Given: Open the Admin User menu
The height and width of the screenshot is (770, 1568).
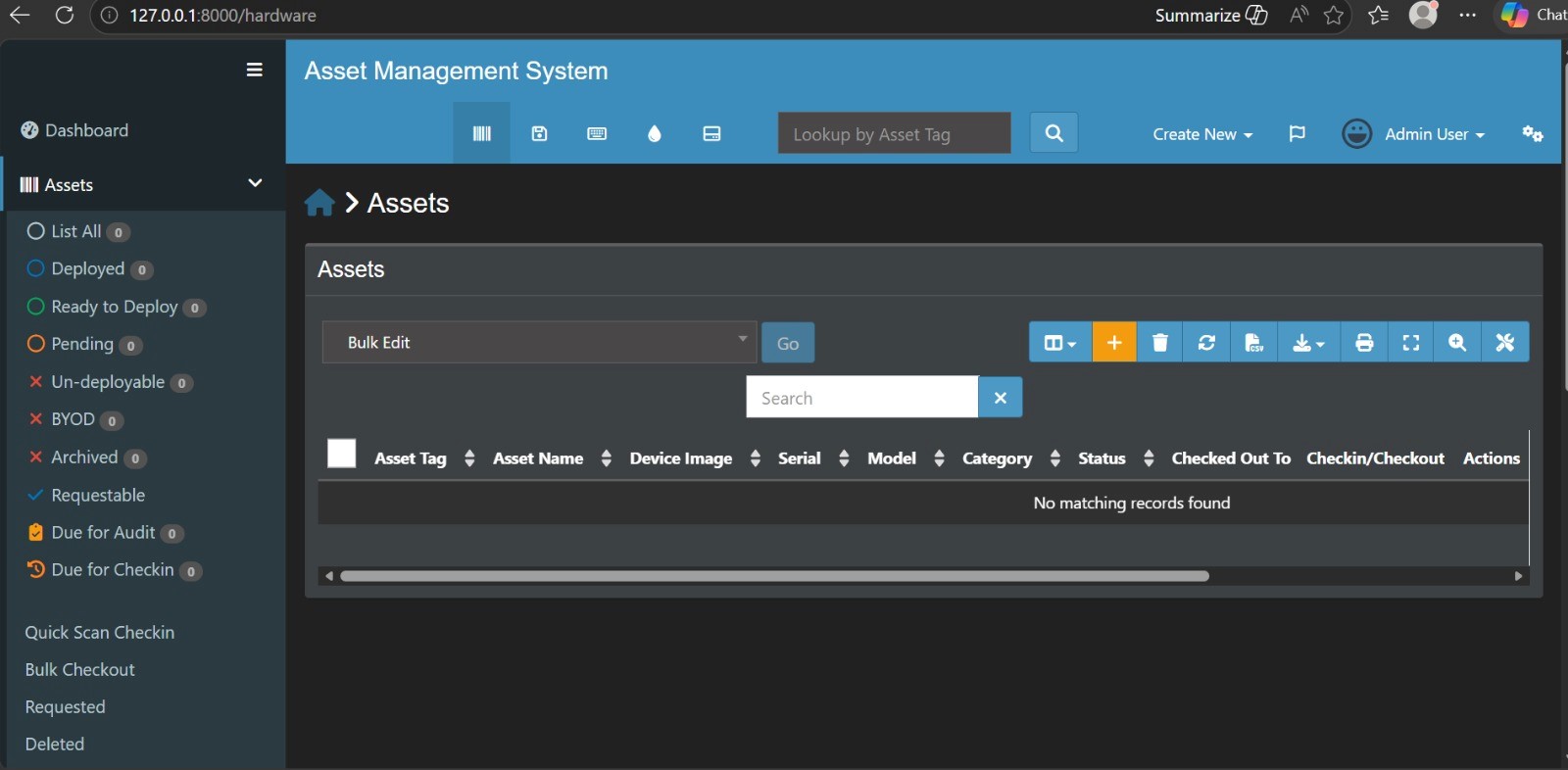Looking at the screenshot, I should [x=1413, y=133].
